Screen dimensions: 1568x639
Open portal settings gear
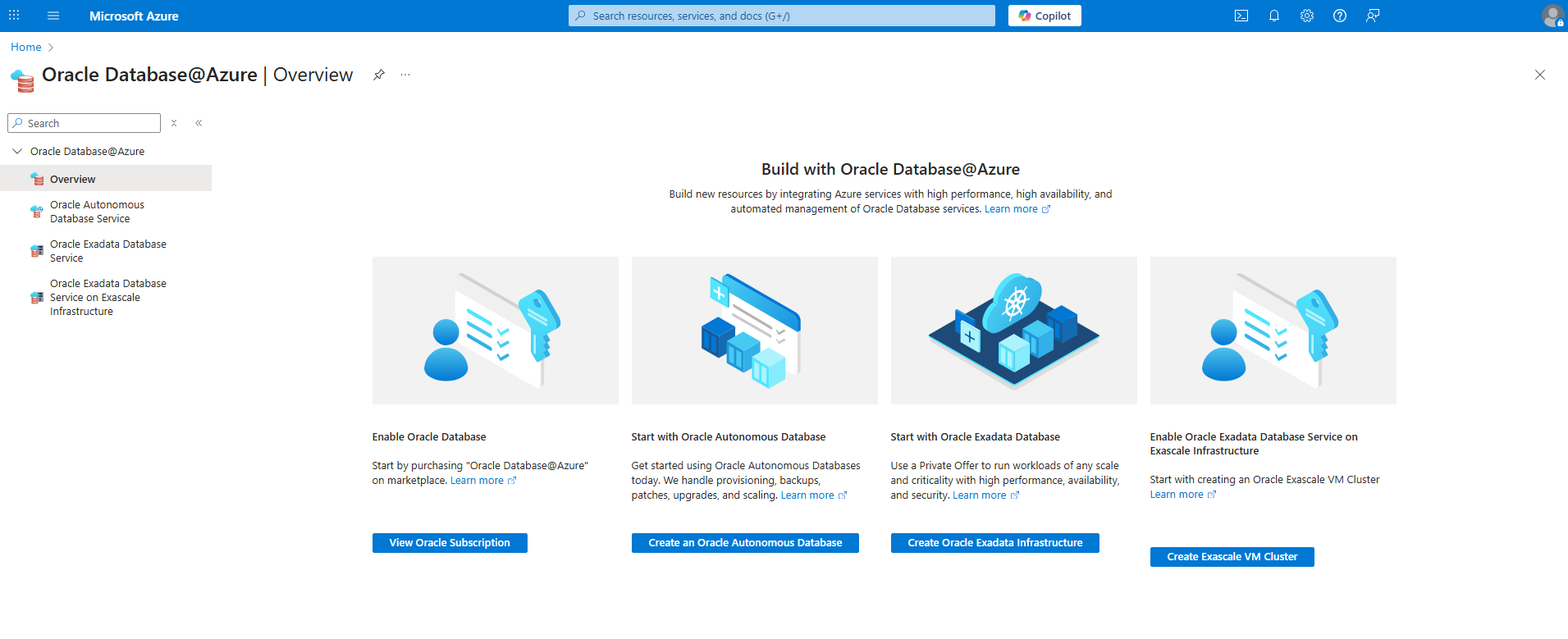click(1307, 16)
